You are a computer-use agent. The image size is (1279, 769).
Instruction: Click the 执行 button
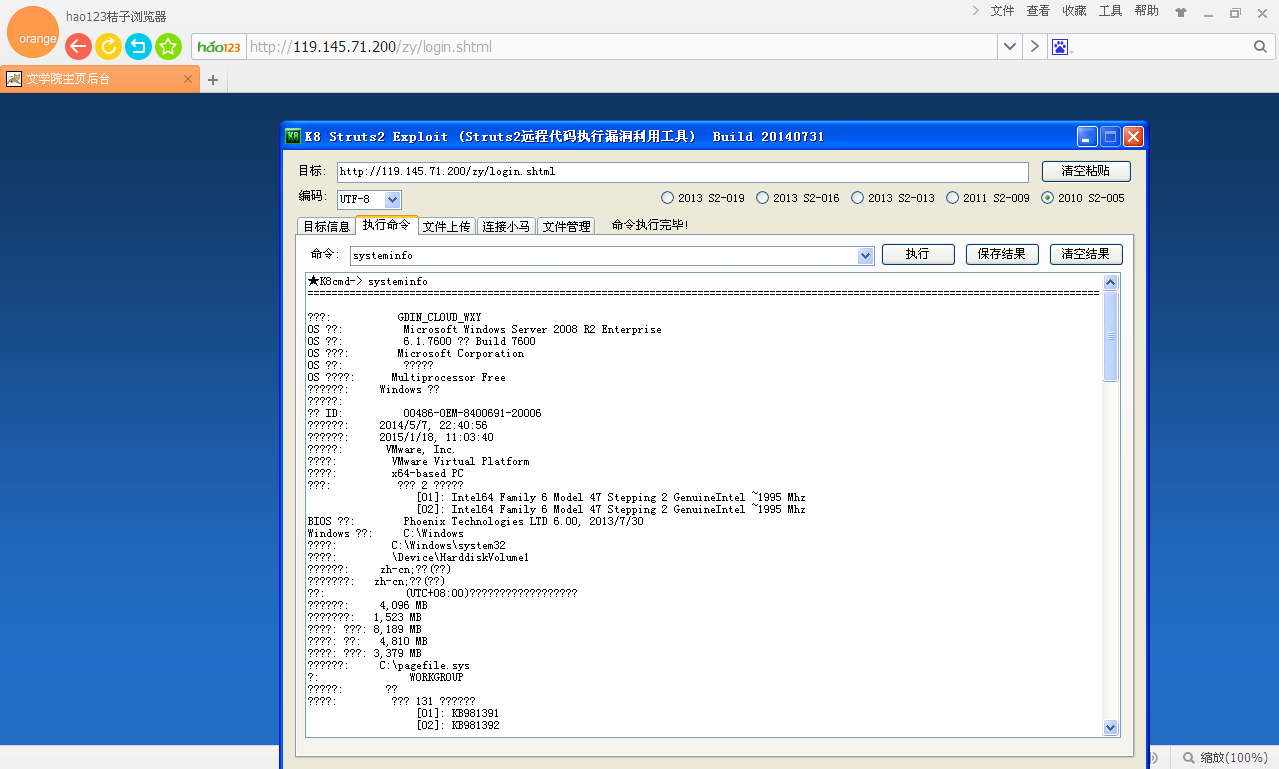[x=918, y=254]
